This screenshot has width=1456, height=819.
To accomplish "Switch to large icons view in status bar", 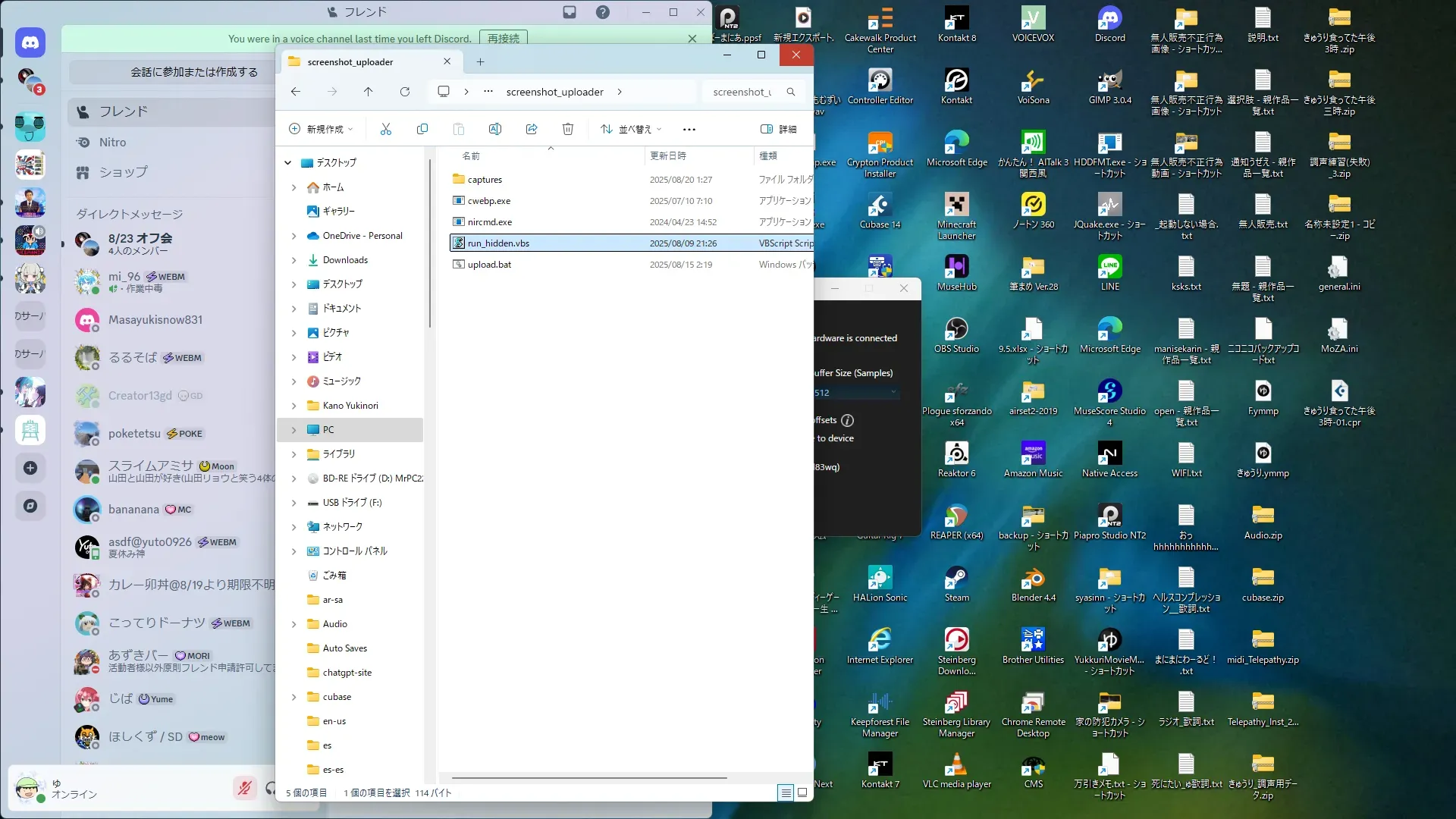I will (x=802, y=792).
